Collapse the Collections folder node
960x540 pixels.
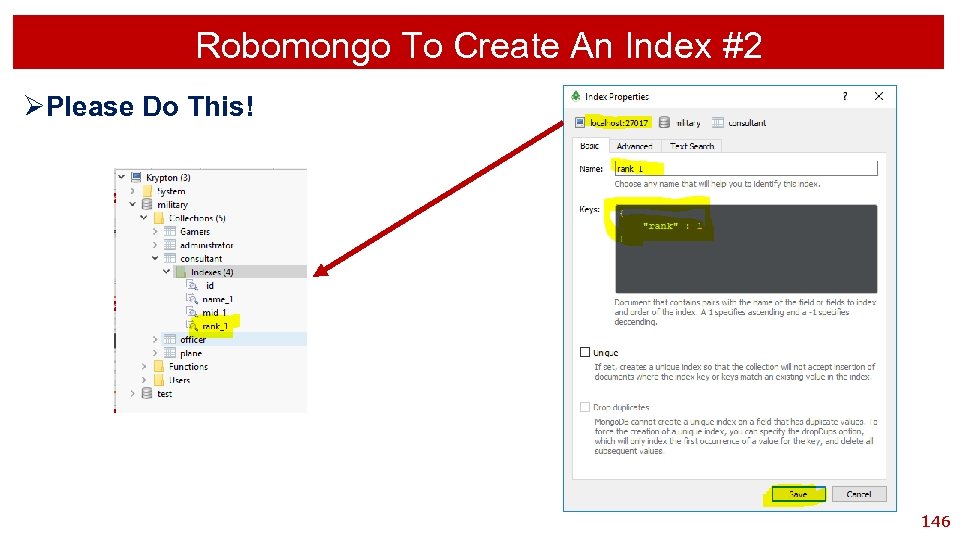point(143,217)
